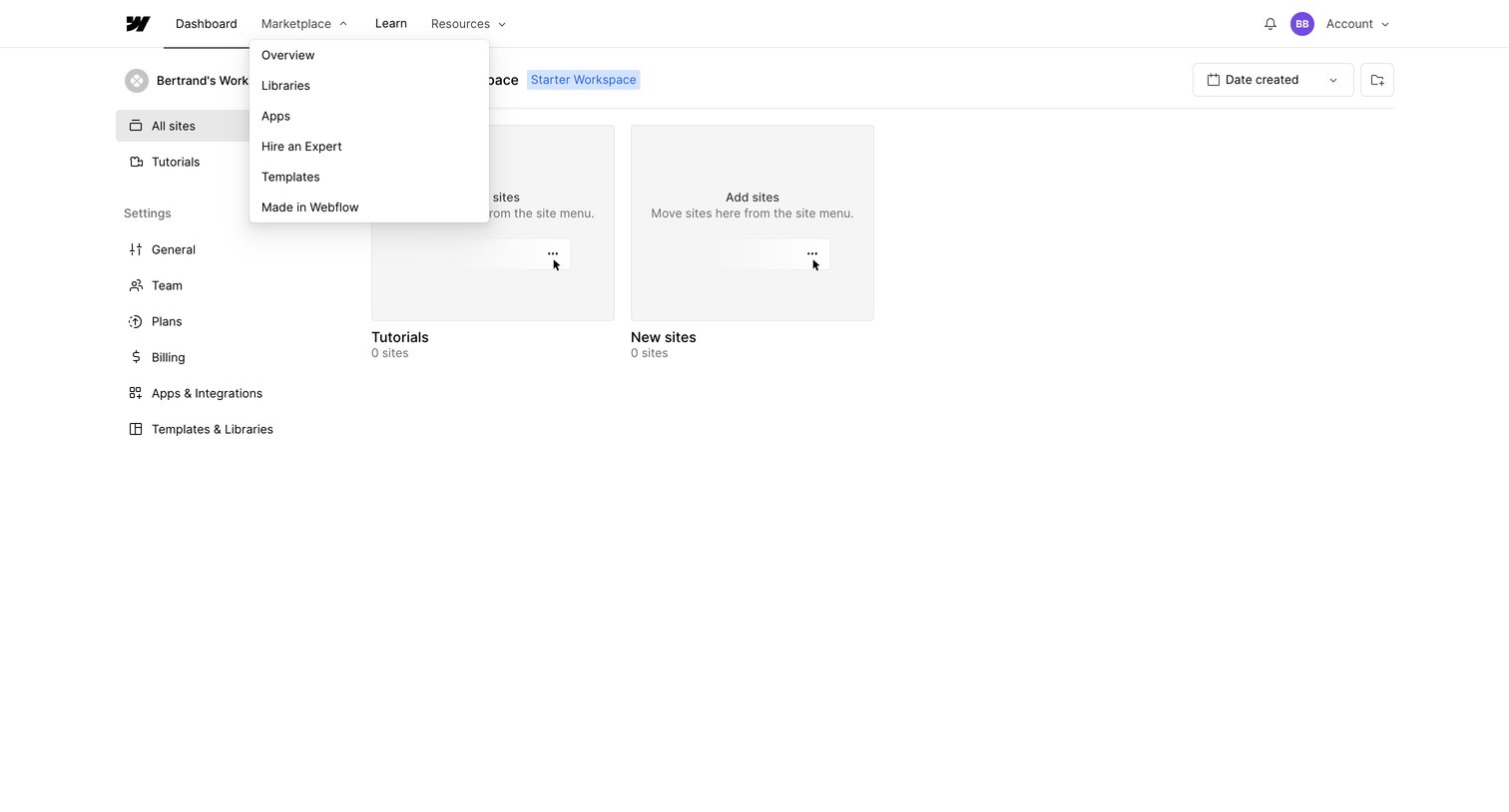
Task: Click the 'Settings' sidebar heading
Action: (x=148, y=213)
